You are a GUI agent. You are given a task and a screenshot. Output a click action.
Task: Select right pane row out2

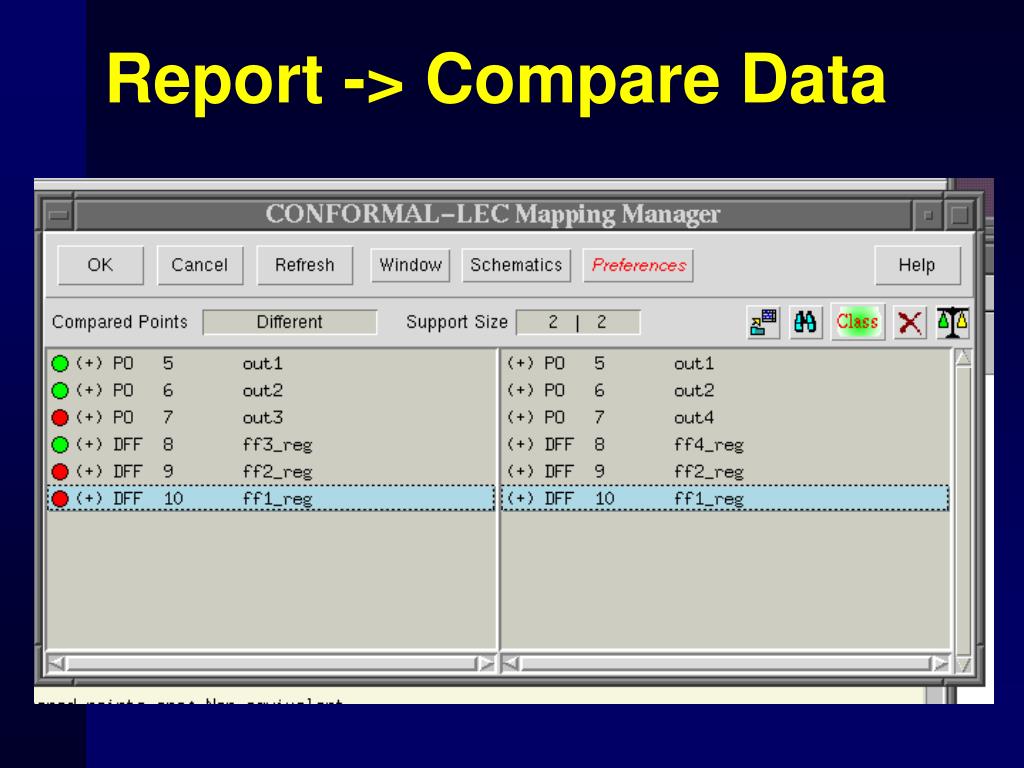[726, 391]
